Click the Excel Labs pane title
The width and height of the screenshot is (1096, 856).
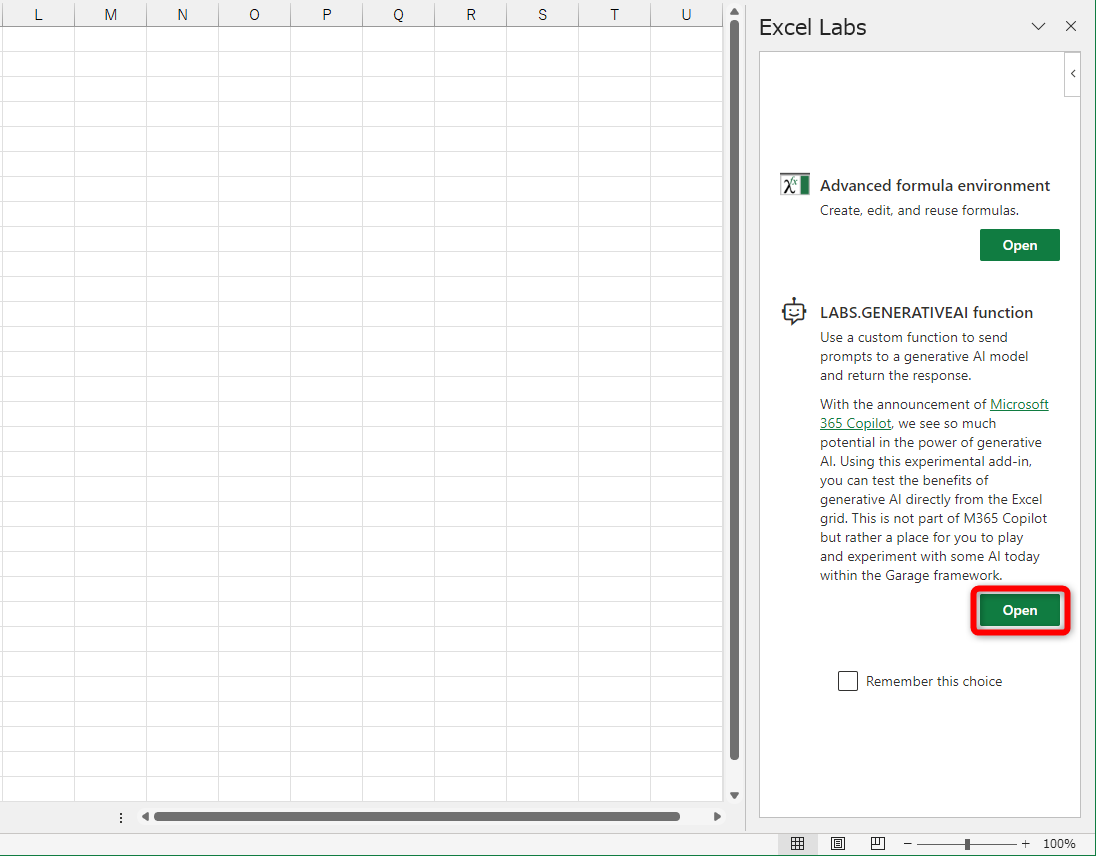tap(812, 27)
